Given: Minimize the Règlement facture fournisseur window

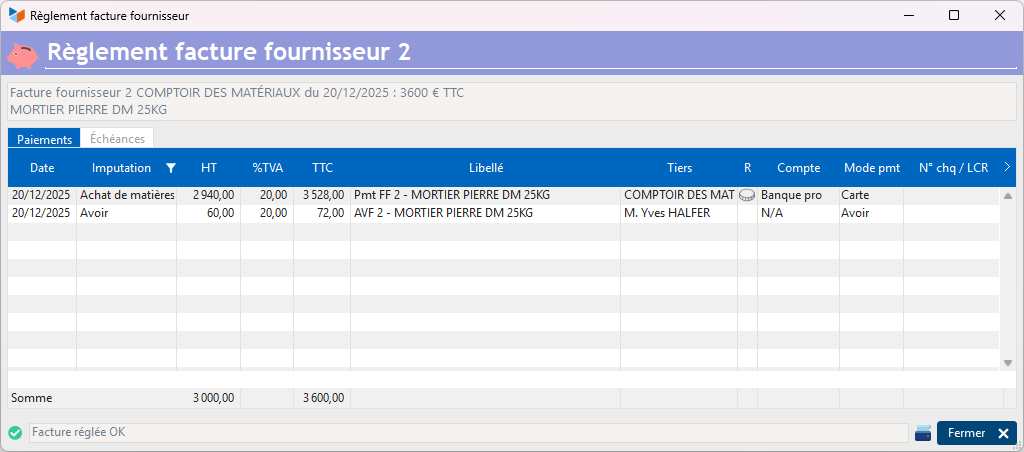Looking at the screenshot, I should pos(908,15).
